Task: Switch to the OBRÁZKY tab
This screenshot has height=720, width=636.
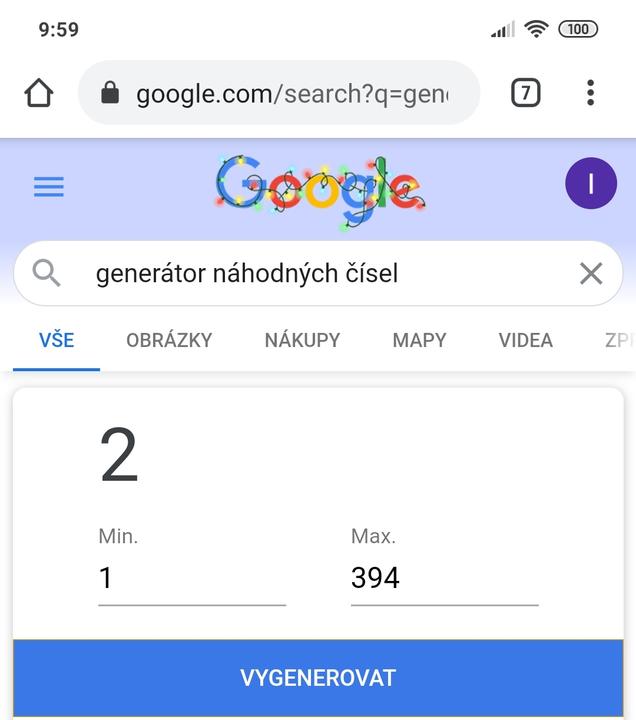Action: (169, 340)
